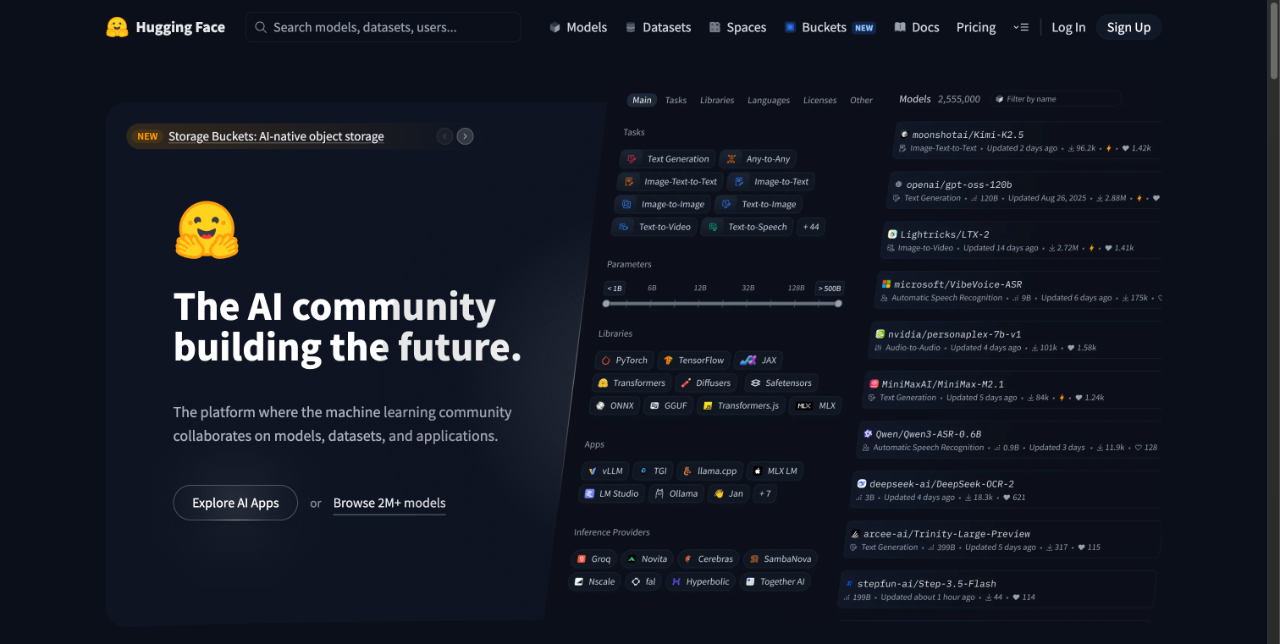Viewport: 1280px width, 644px height.
Task: Click the main search models input field
Action: [383, 28]
